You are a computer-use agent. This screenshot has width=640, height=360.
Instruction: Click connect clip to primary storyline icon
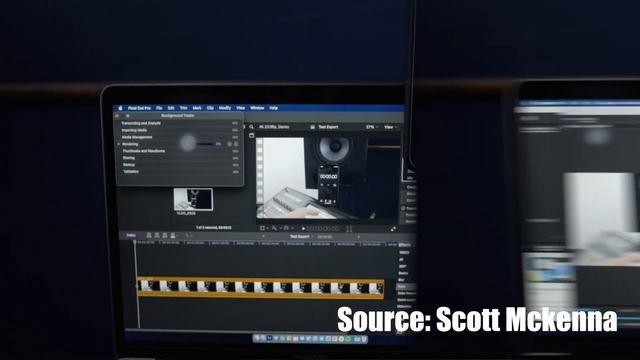(149, 236)
